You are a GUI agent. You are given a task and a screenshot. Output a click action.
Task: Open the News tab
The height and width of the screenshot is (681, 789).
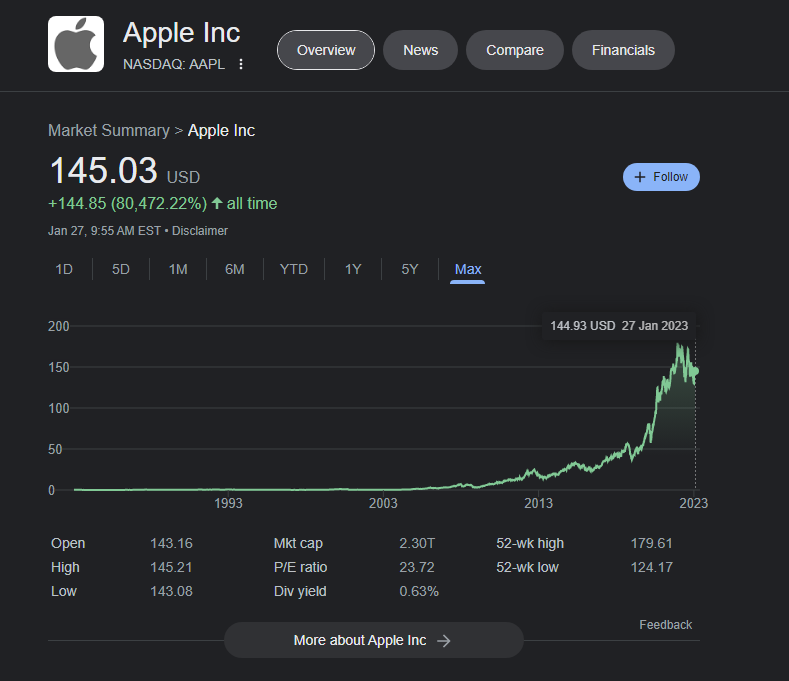420,50
